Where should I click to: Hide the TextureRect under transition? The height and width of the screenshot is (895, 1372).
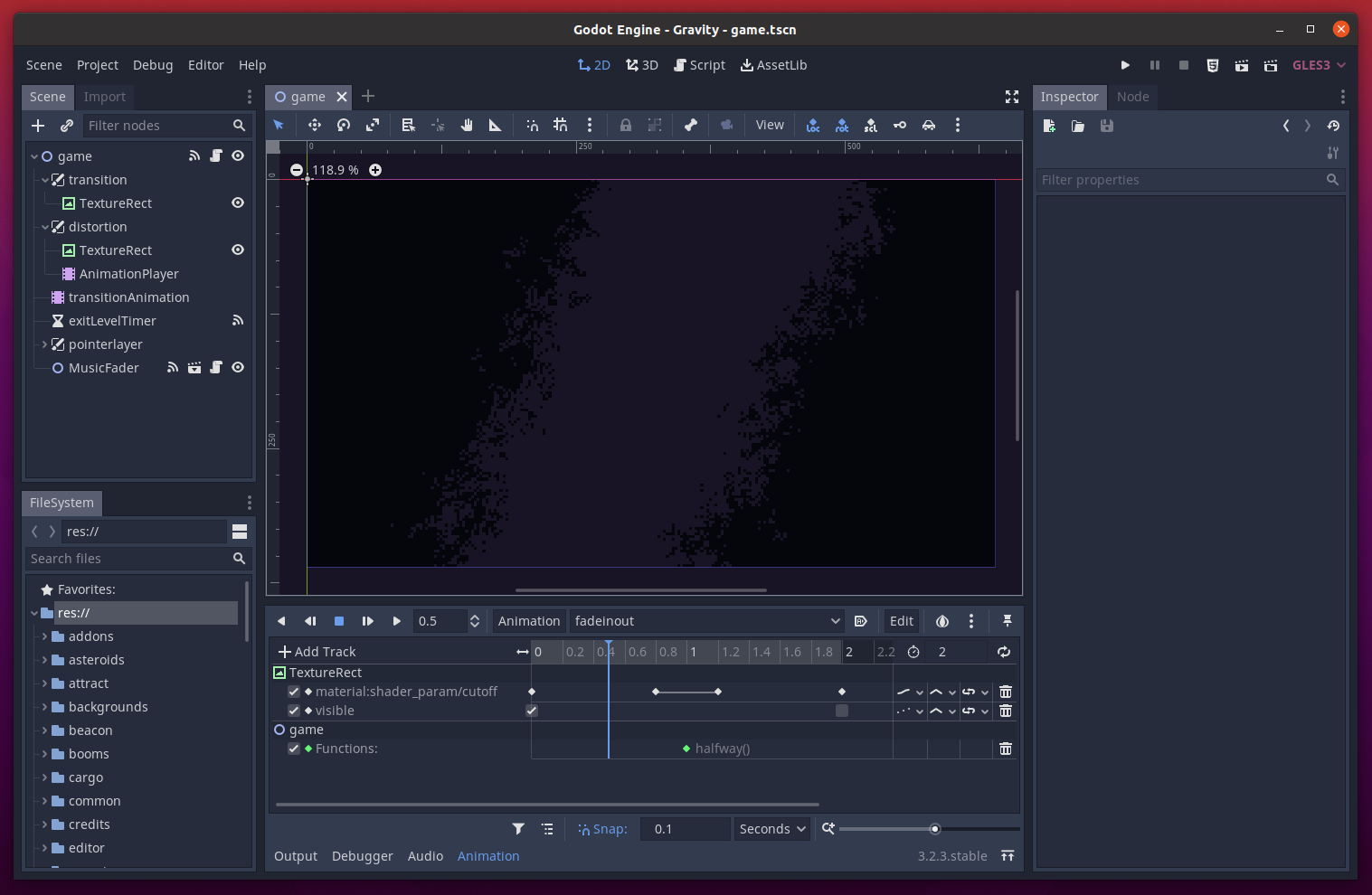click(237, 203)
